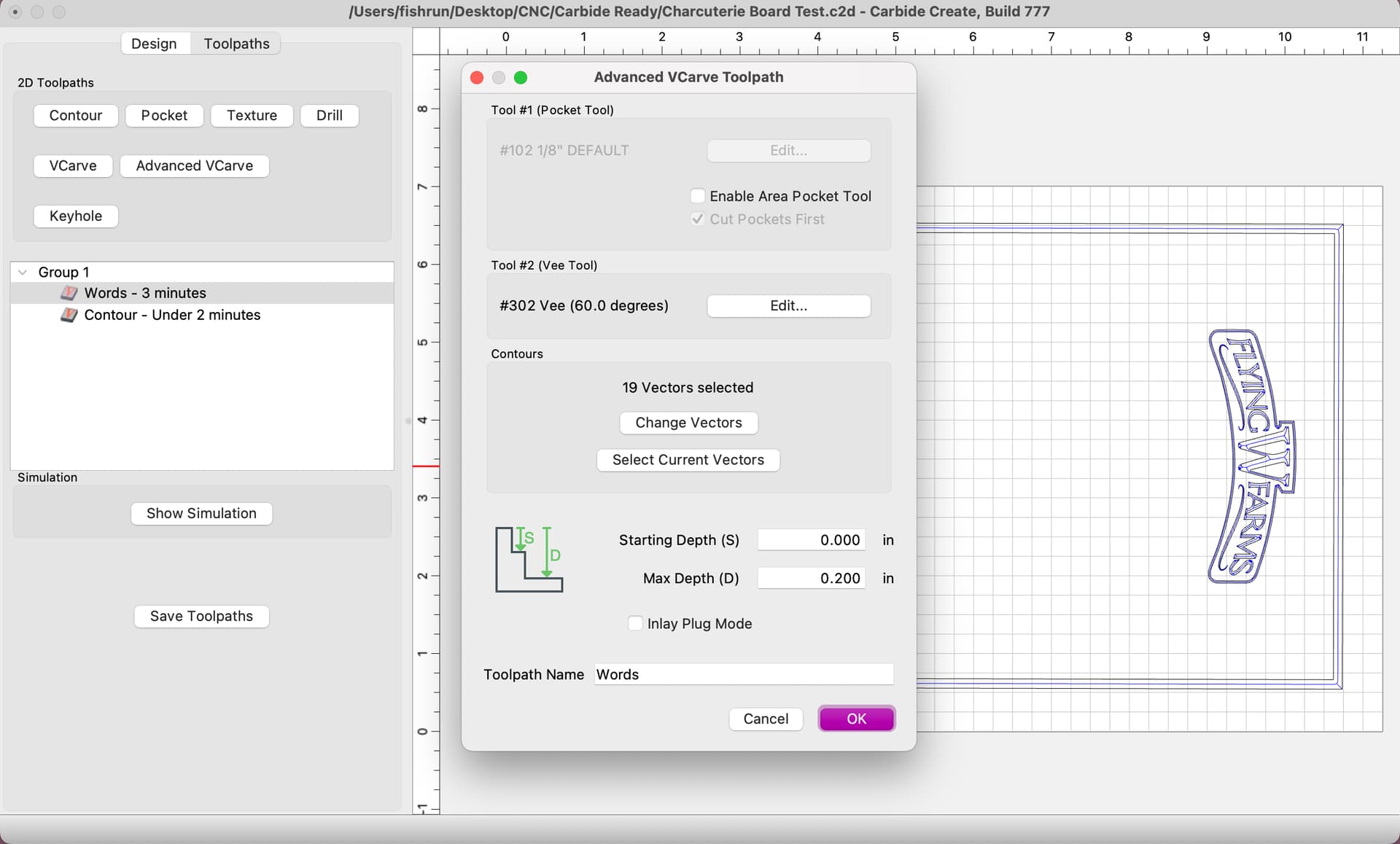Collapse the Group 1 tree node
The image size is (1400, 844).
23,272
